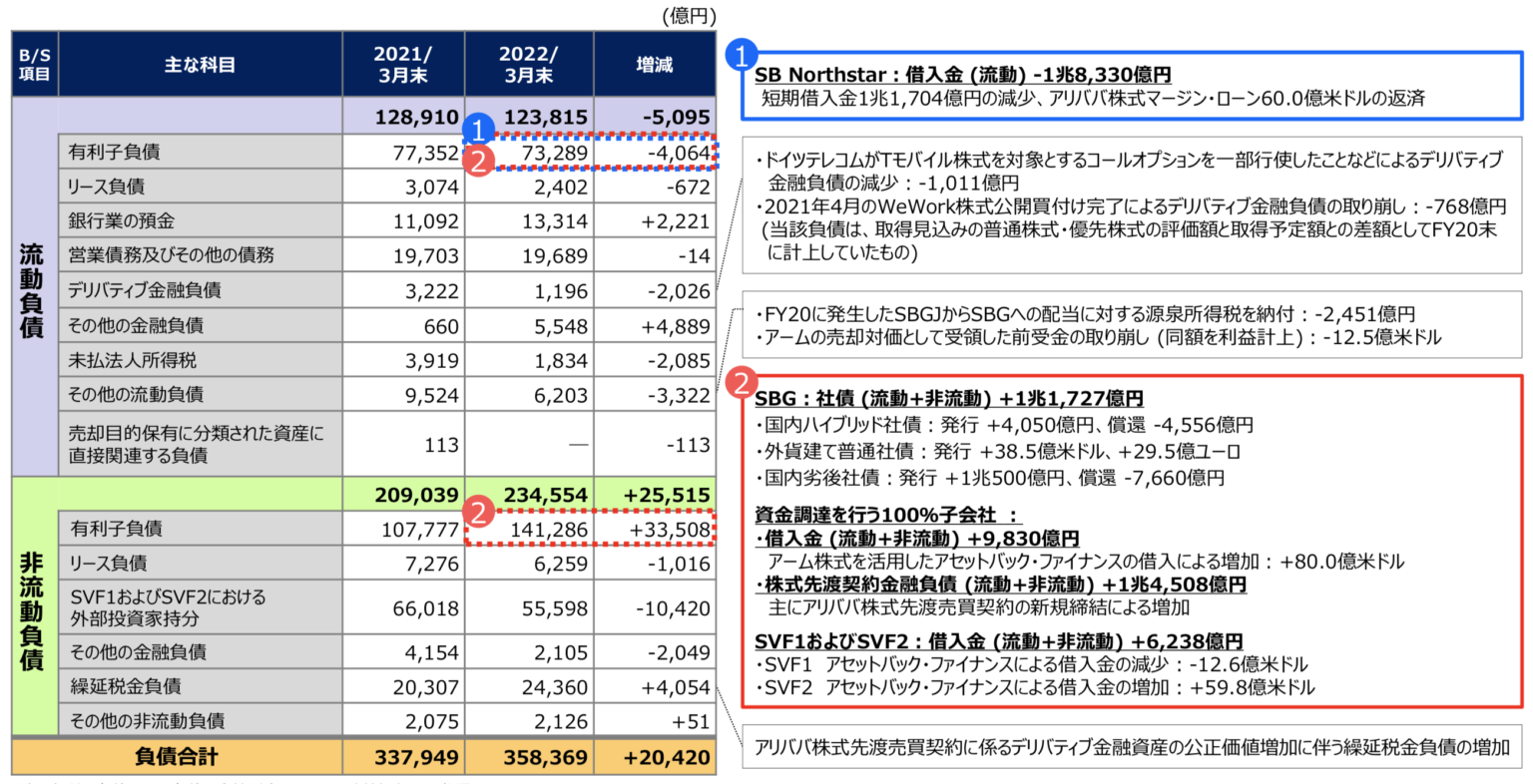
Task: Click the "2022/3月末" column header
Action: click(x=529, y=65)
